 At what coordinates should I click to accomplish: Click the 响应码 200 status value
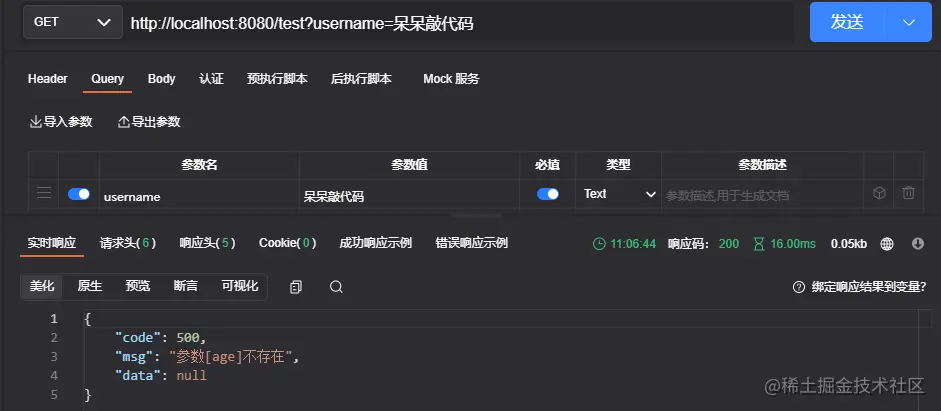(x=729, y=244)
